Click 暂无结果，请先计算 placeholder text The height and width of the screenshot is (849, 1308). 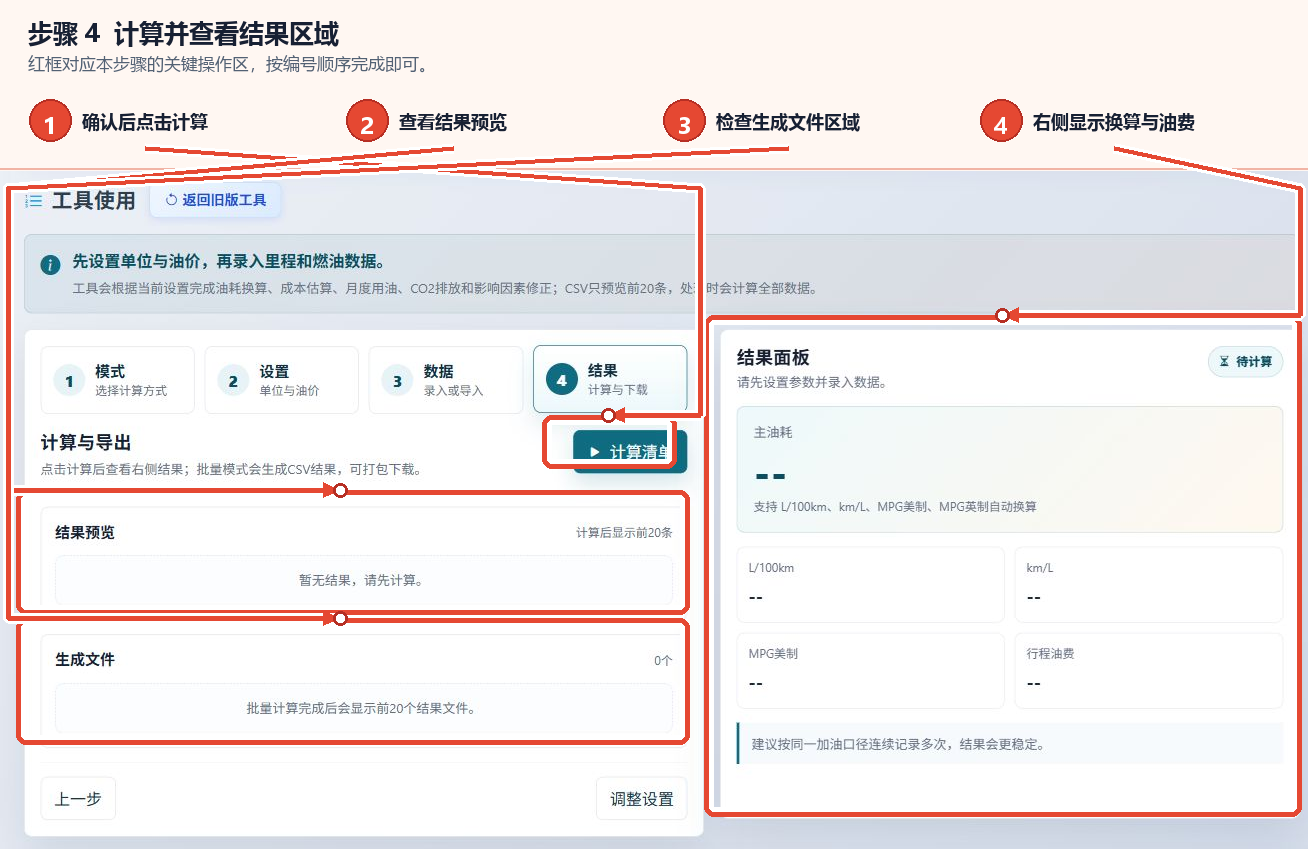(x=364, y=580)
